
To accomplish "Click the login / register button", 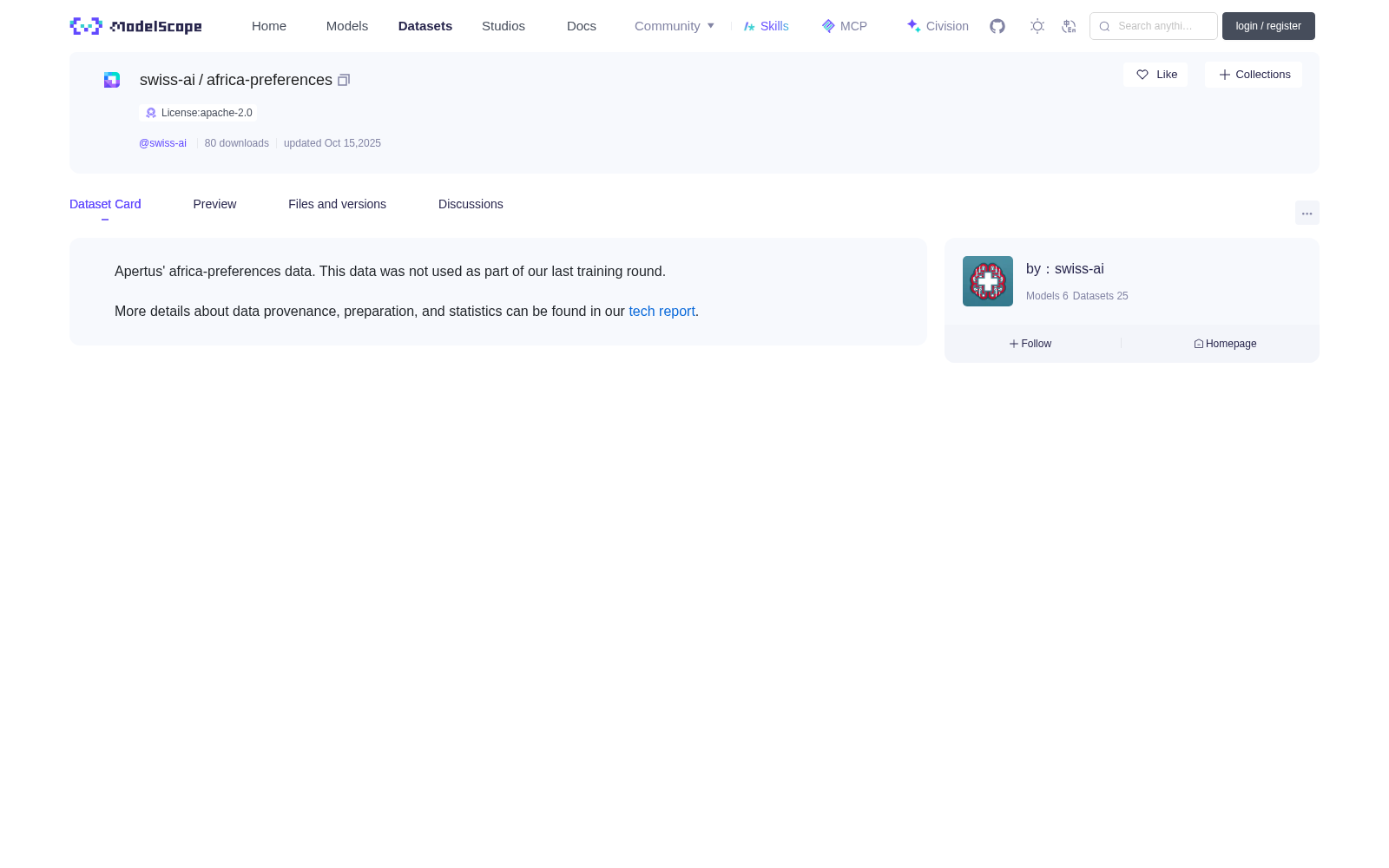I will tap(1268, 26).
